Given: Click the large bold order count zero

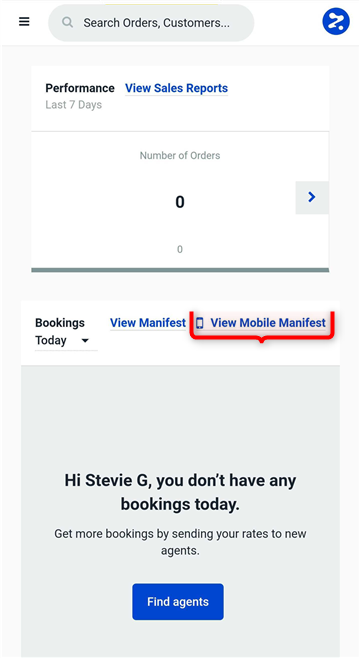Looking at the screenshot, I should [180, 202].
